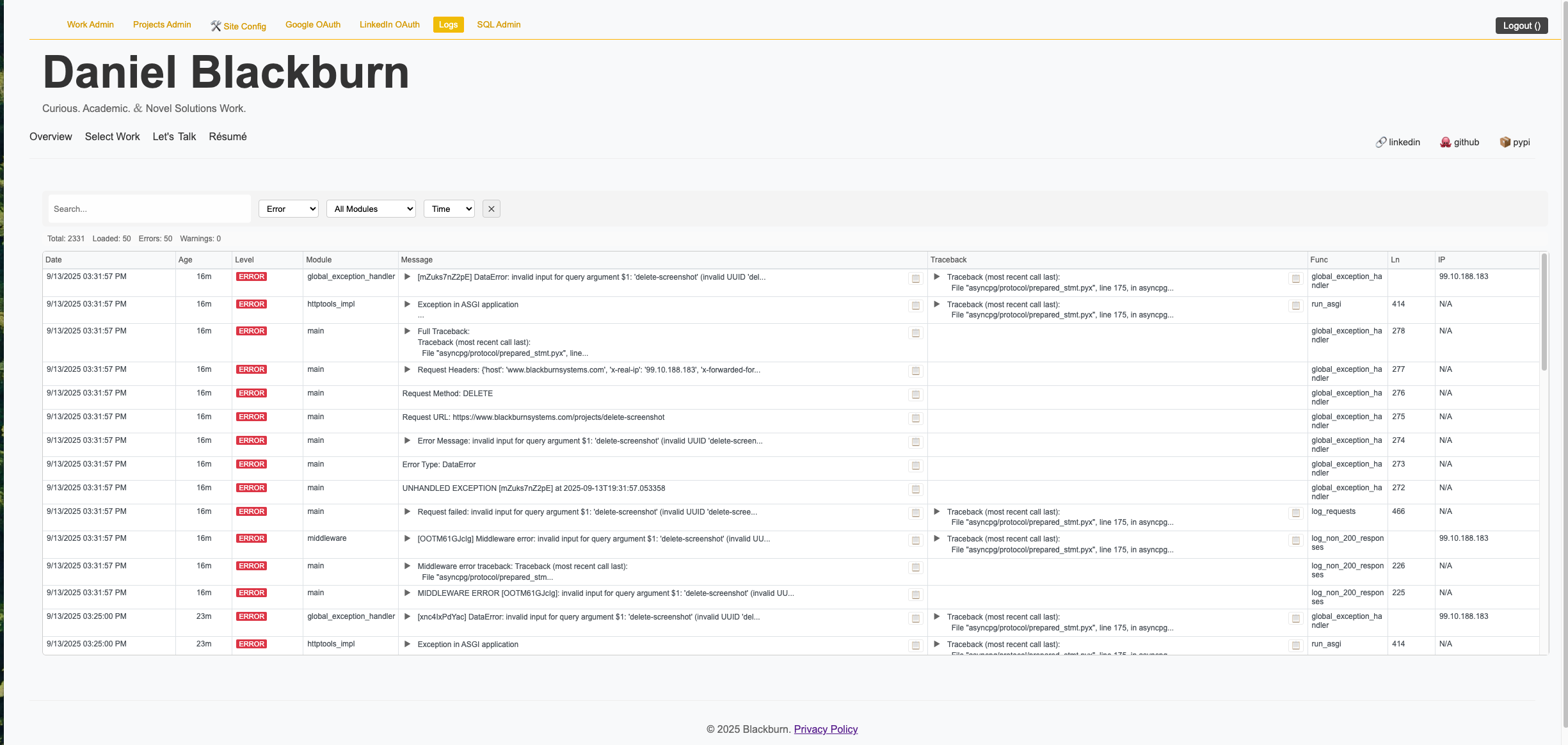Screen dimensions: 1568x745
Task: Open the pypi package icon link
Action: point(1505,142)
